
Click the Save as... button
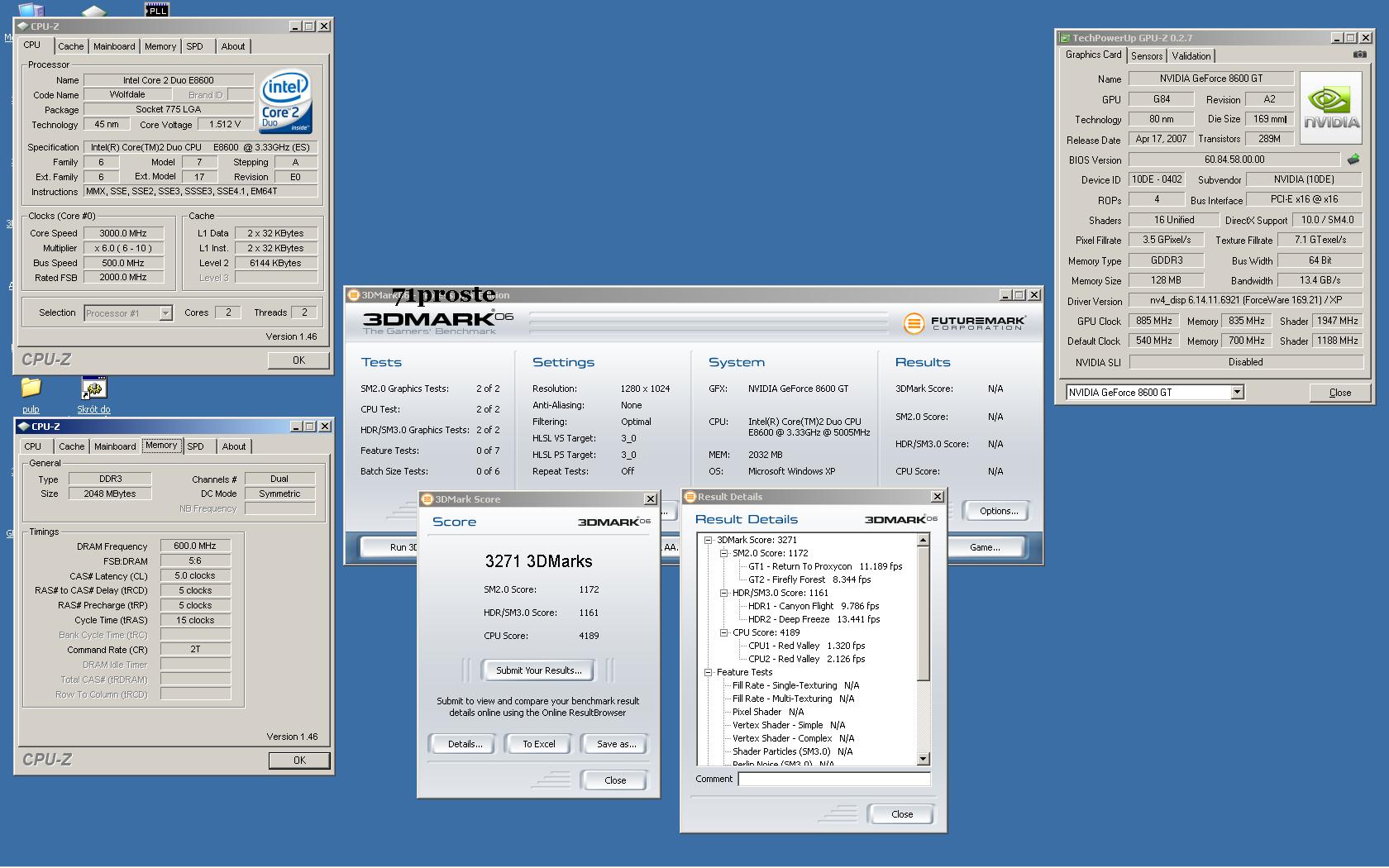[616, 744]
